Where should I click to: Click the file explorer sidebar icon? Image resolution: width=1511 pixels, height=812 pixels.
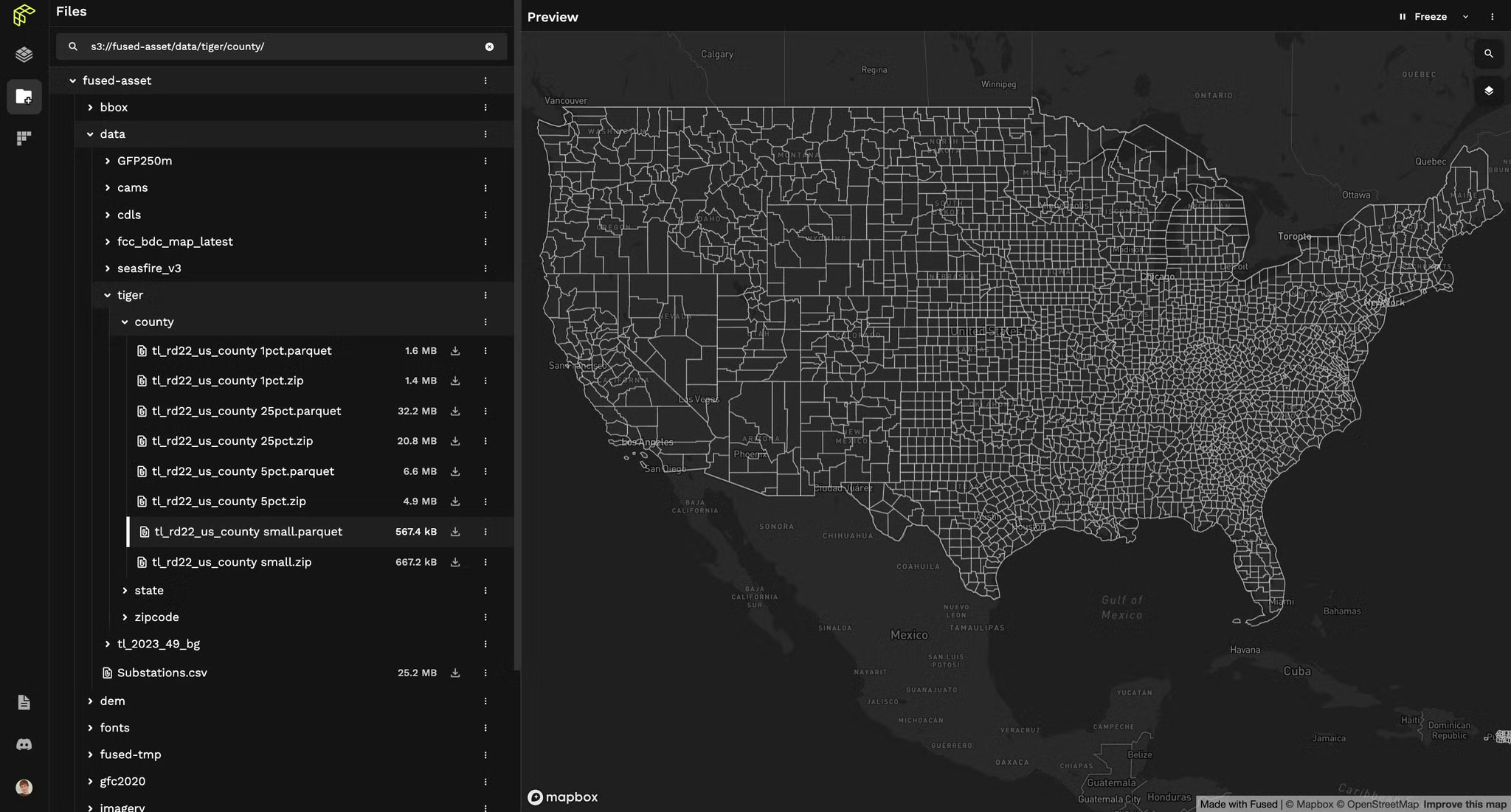[x=24, y=97]
